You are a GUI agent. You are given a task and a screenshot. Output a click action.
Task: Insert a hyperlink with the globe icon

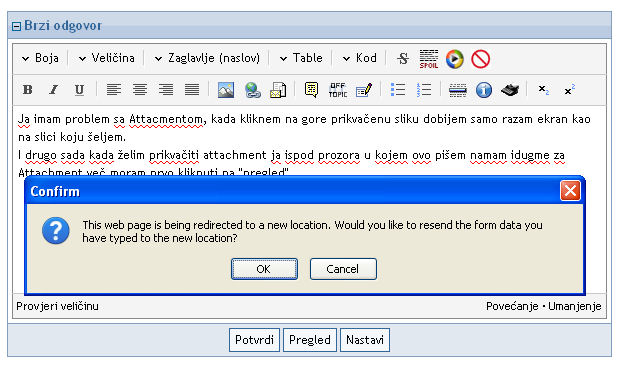coord(253,90)
